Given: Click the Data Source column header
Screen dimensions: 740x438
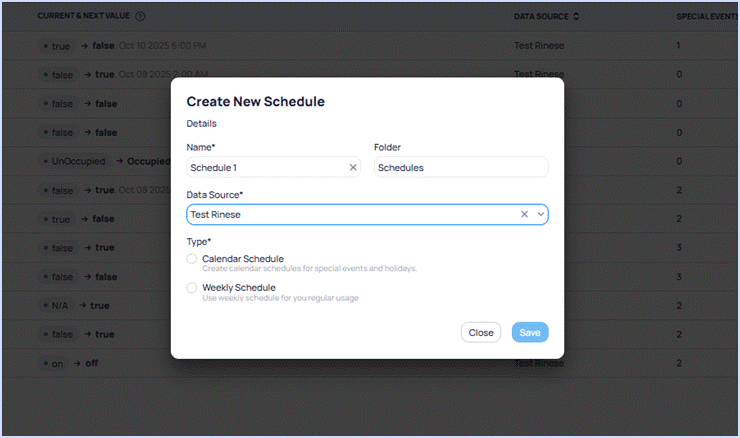Looking at the screenshot, I should 541,17.
